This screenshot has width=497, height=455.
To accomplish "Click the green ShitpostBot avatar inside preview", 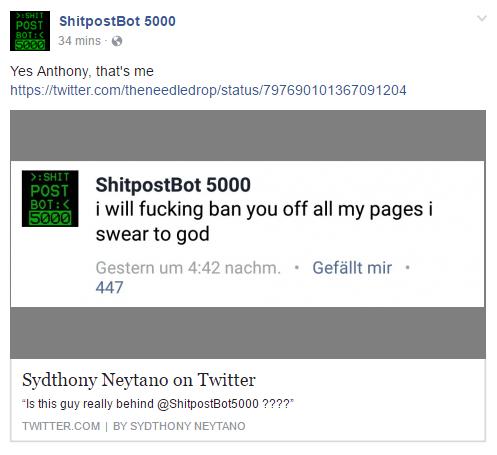I will point(50,199).
